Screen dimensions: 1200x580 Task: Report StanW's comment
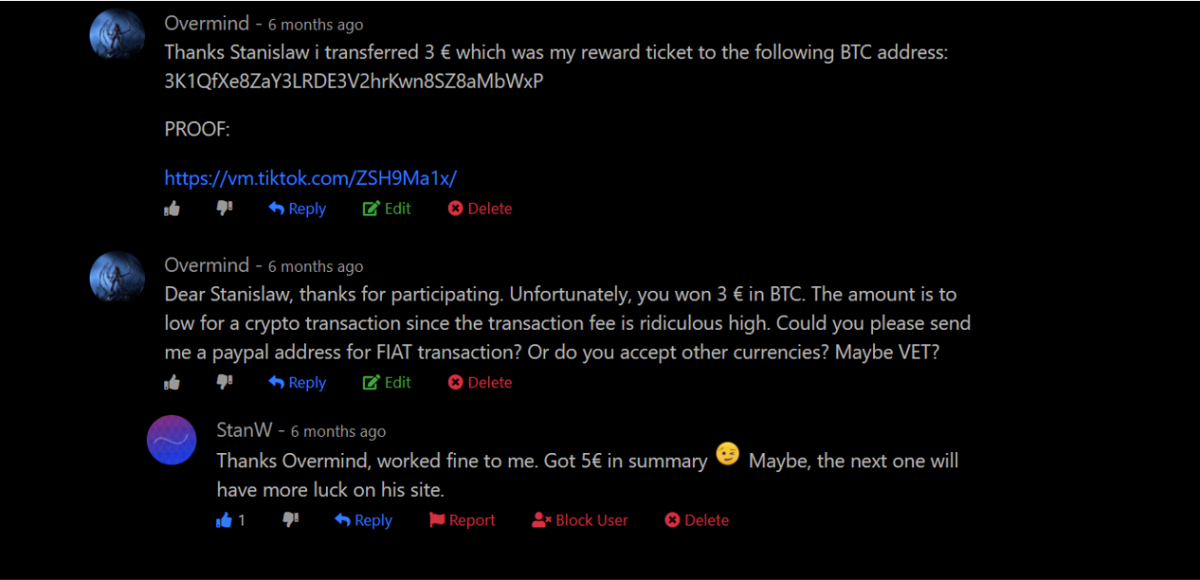pos(462,521)
